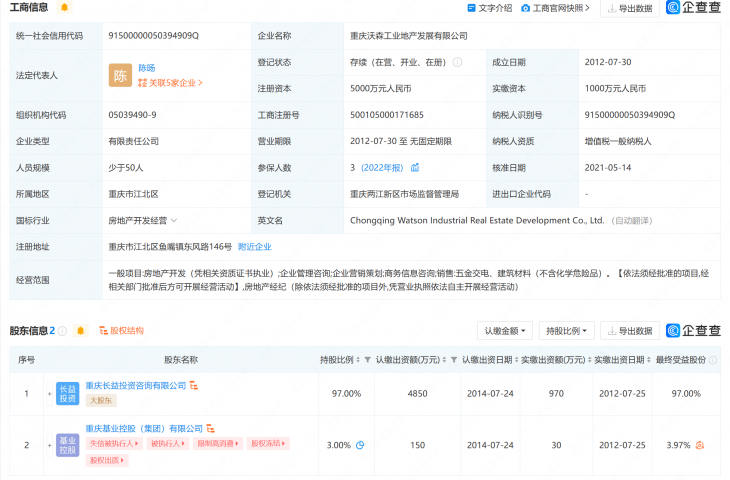Click the 长益投资 logo thumbnail
This screenshot has height=480, width=730.
tap(68, 393)
